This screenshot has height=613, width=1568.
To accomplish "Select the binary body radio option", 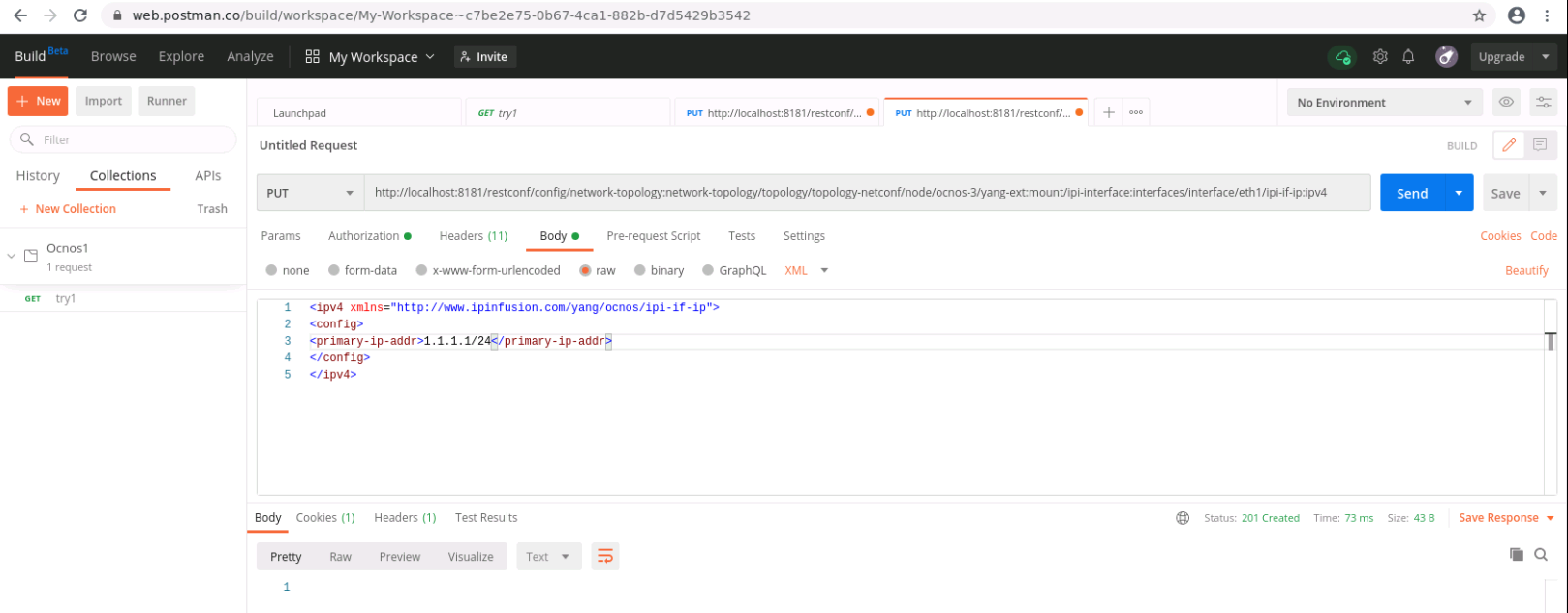I will 640,271.
